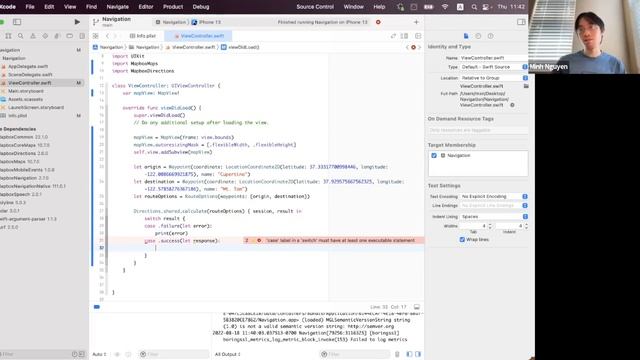
Task: Toggle Navigation target membership checkbox
Action: [434, 156]
